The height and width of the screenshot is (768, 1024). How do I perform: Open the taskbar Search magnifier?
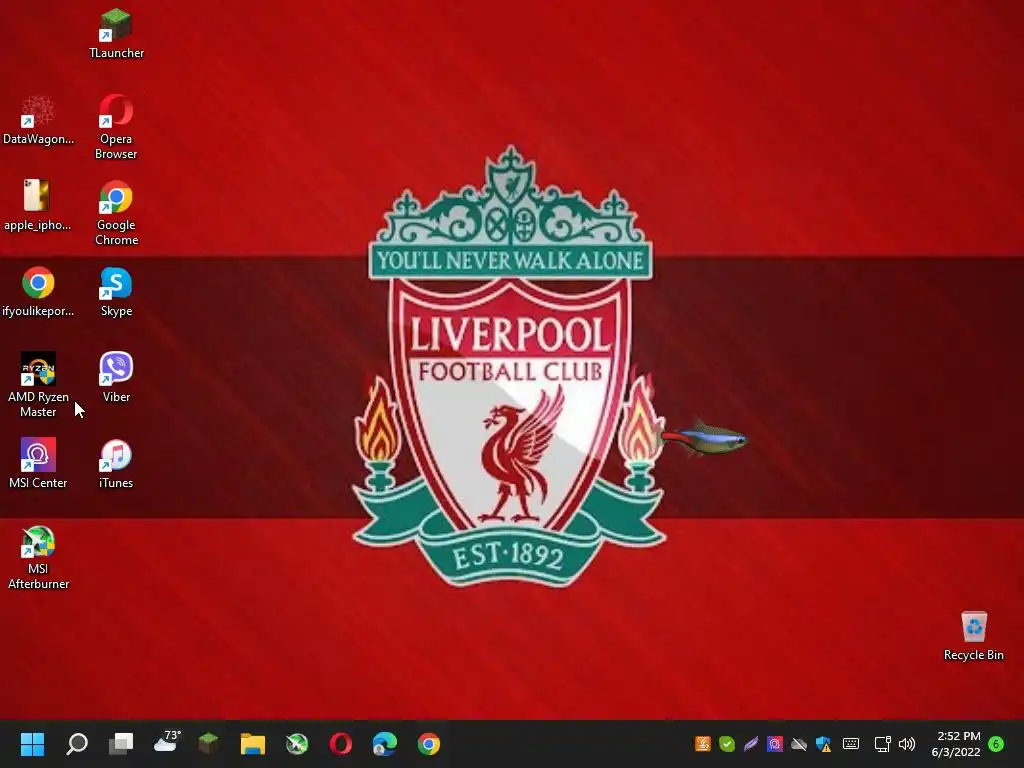coord(77,744)
